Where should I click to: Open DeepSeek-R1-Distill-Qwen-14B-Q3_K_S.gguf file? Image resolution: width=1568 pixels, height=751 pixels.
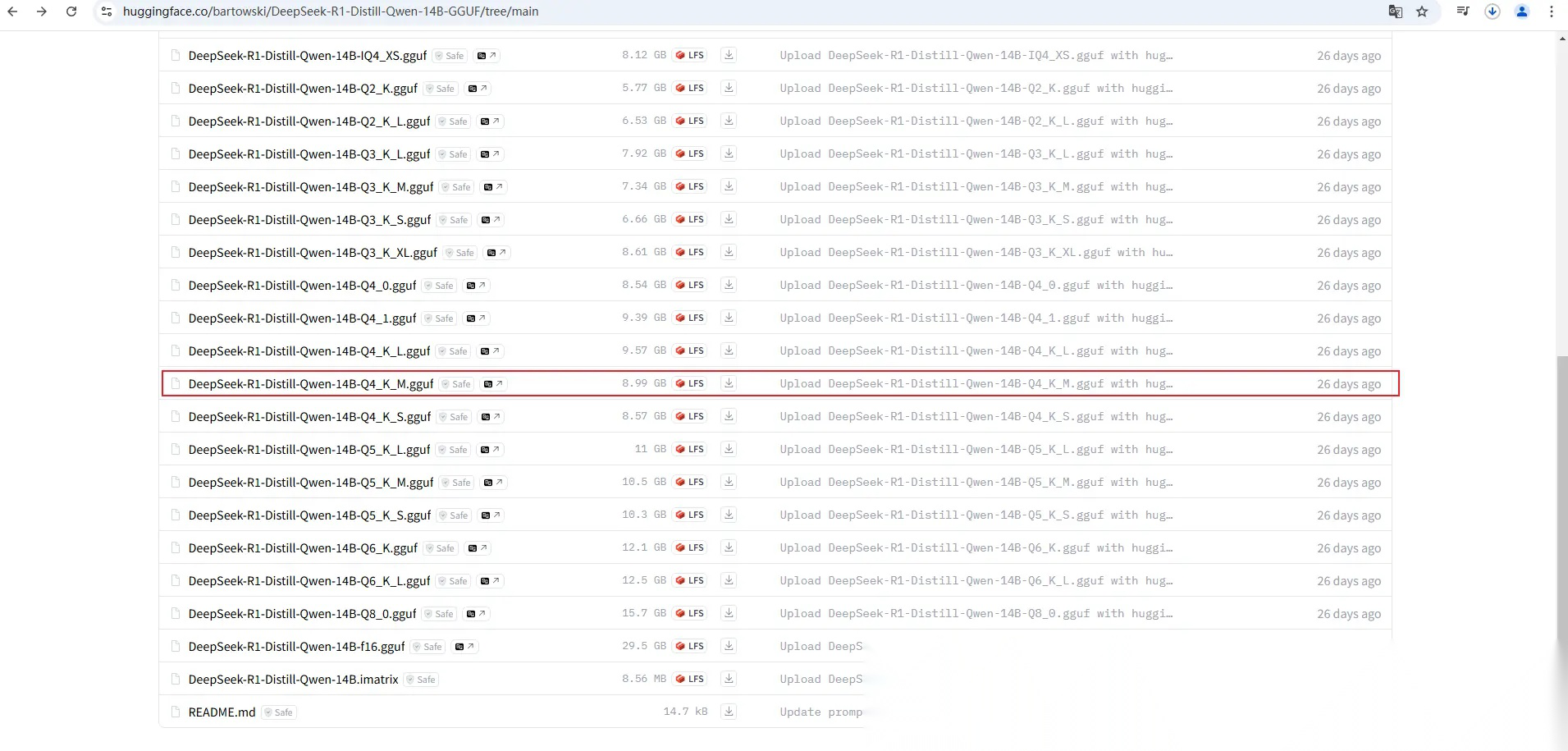coord(309,220)
